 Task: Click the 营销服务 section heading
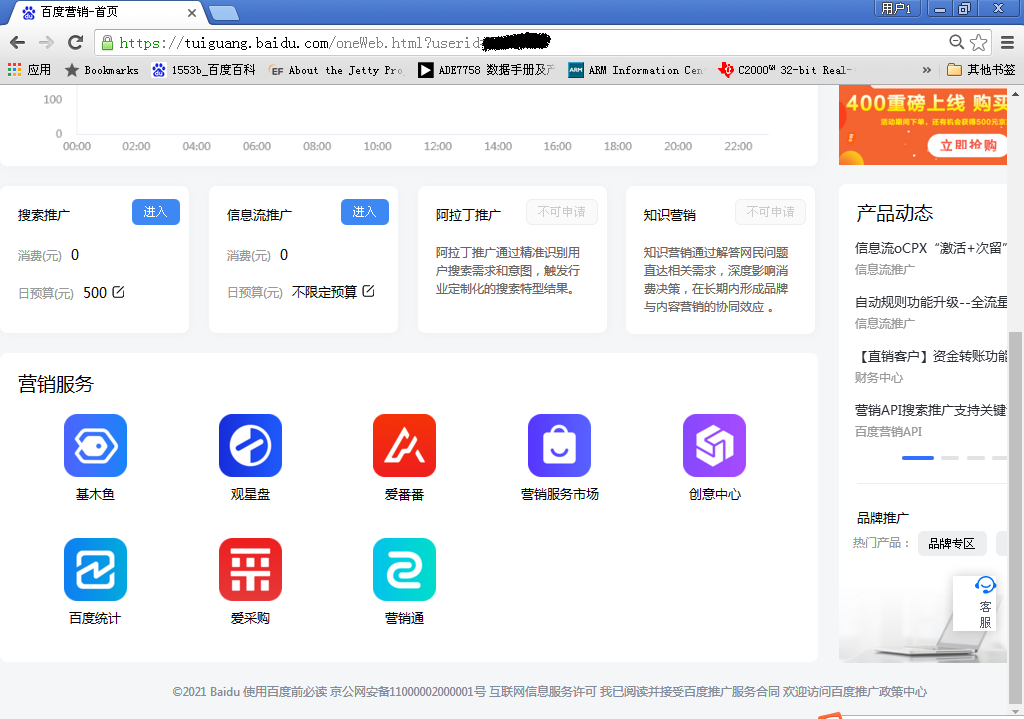click(x=56, y=384)
